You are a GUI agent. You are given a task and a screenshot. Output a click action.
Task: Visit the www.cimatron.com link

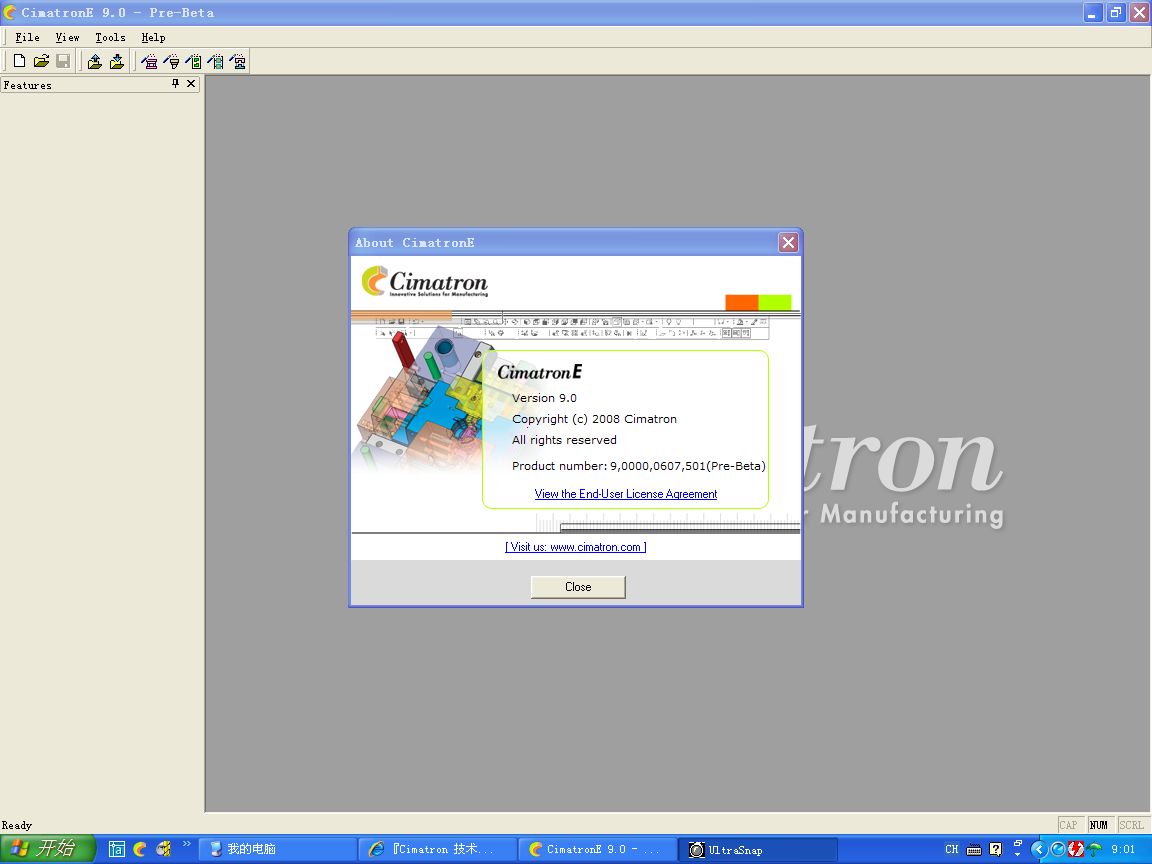tap(576, 547)
